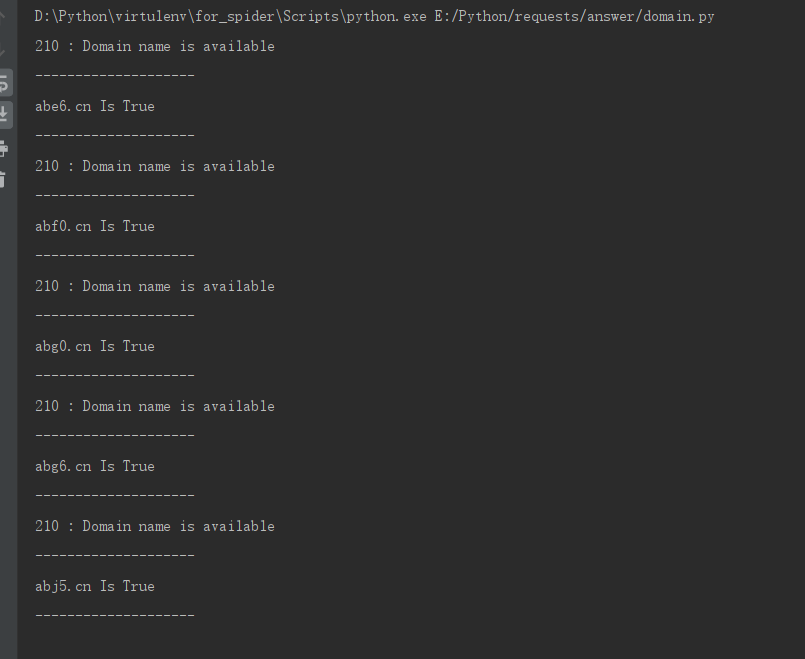
Task: Click the availability message directly above abe6.cn
Action: (155, 46)
